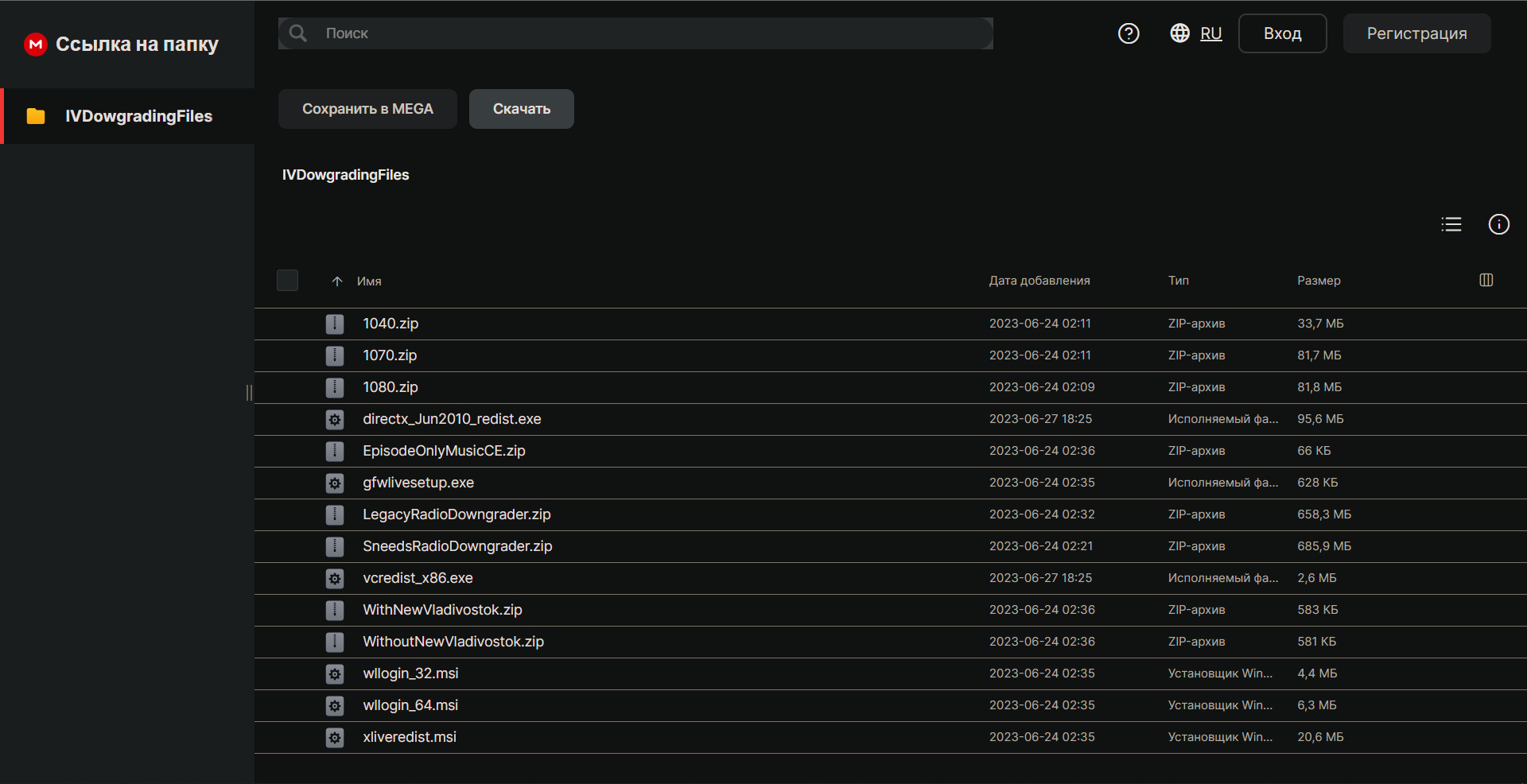Click the WithNewVladivostok.zip archive icon

coord(335,610)
